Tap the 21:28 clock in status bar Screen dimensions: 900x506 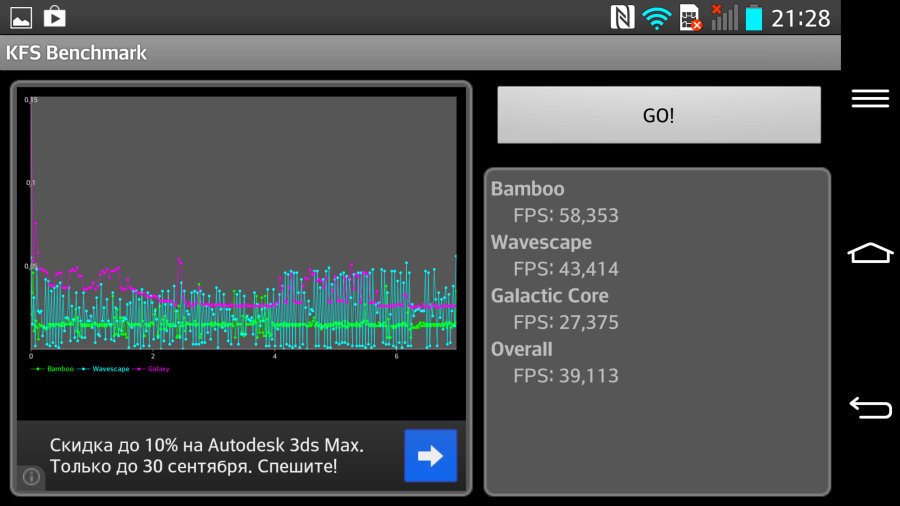pyautogui.click(x=800, y=18)
